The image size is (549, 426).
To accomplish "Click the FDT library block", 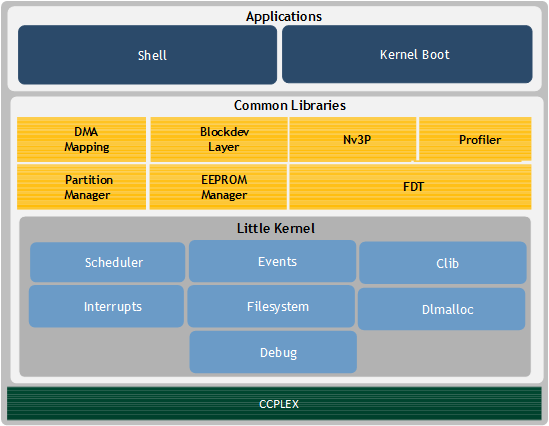I will pos(410,187).
